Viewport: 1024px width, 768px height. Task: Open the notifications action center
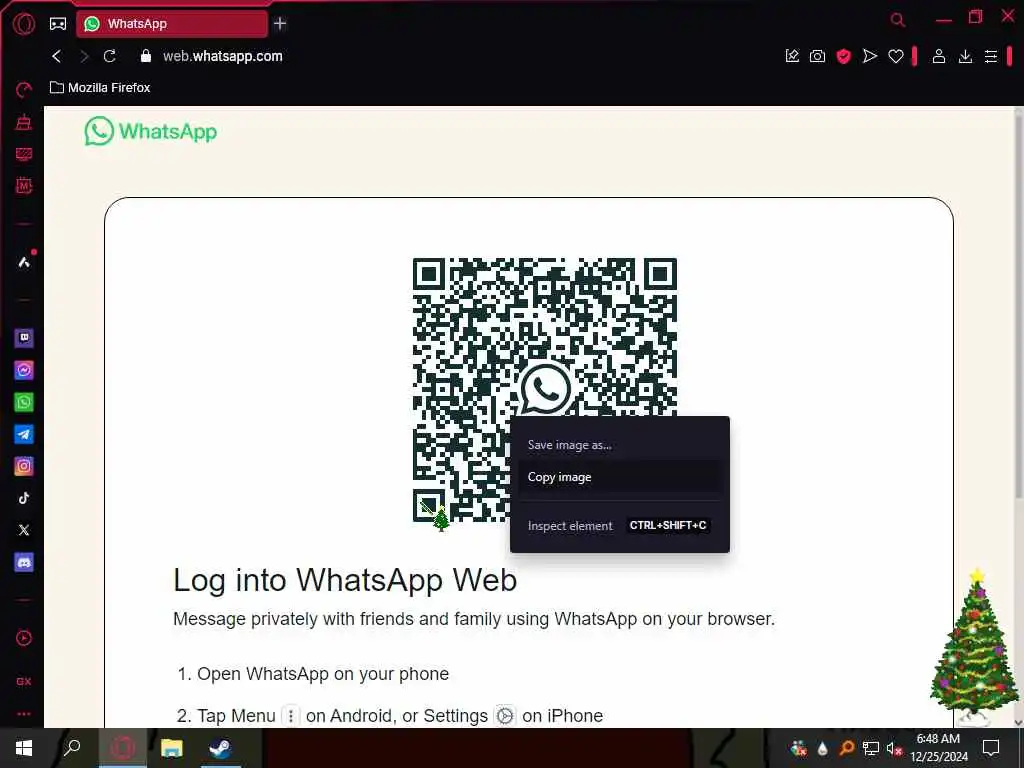(991, 748)
